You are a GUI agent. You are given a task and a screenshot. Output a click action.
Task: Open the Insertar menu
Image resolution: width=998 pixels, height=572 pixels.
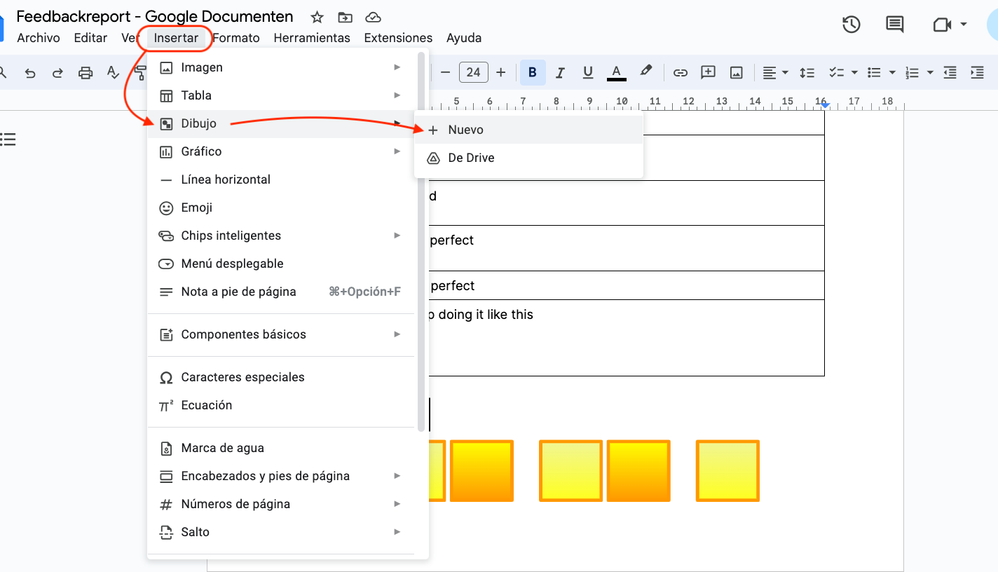176,38
